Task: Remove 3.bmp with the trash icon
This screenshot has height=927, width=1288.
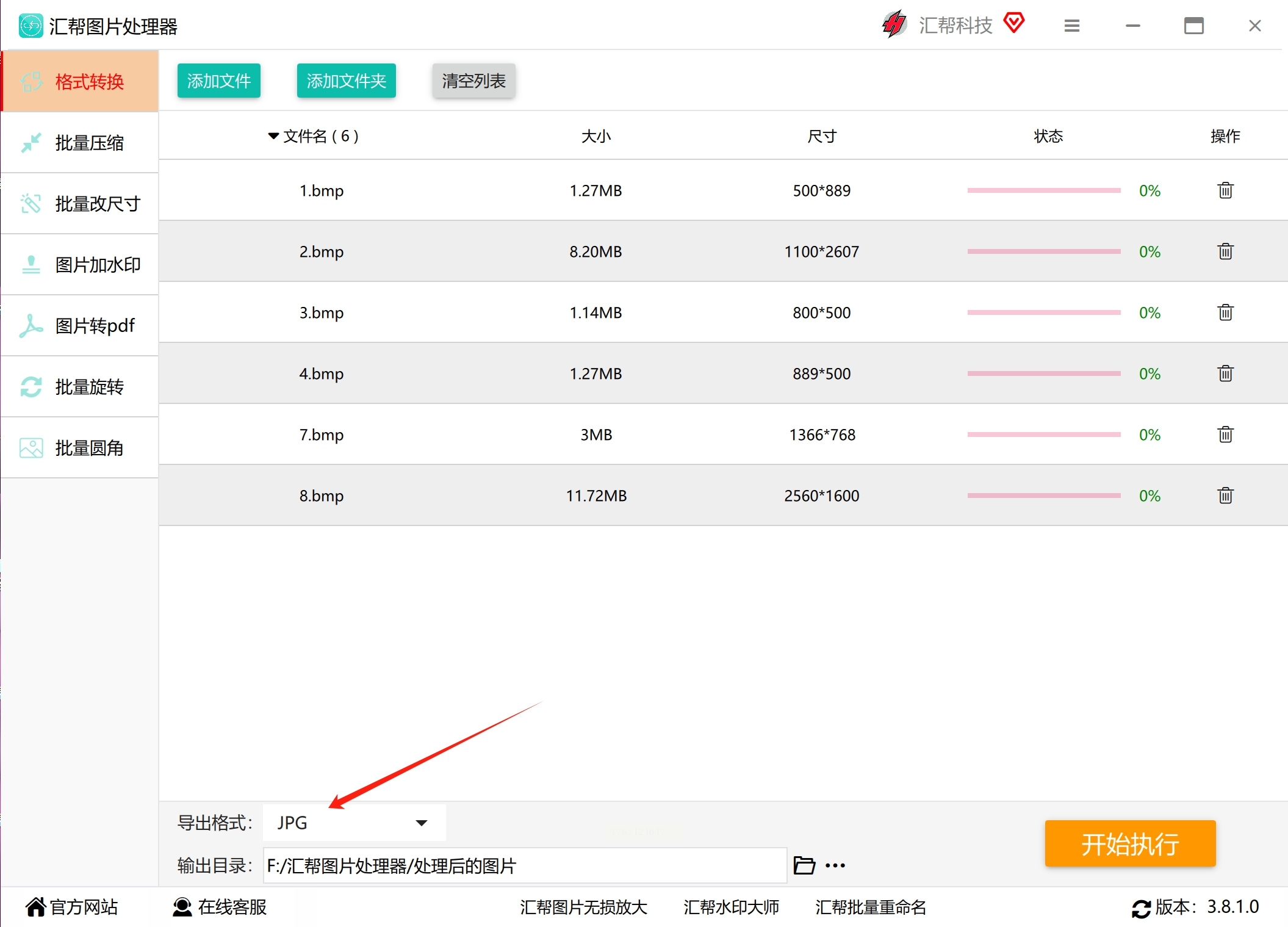Action: point(1225,312)
